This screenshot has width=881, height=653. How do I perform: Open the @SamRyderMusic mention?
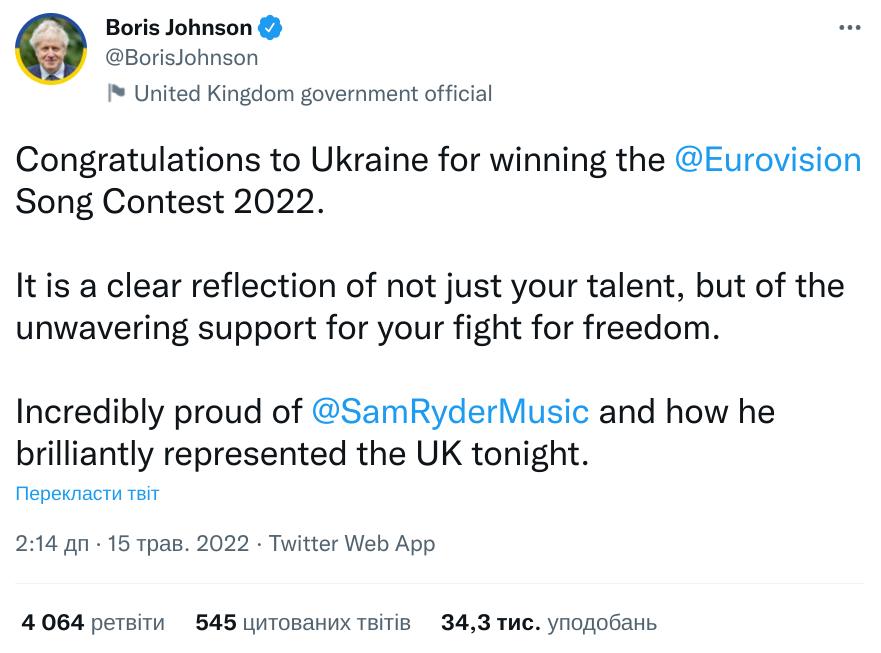451,411
